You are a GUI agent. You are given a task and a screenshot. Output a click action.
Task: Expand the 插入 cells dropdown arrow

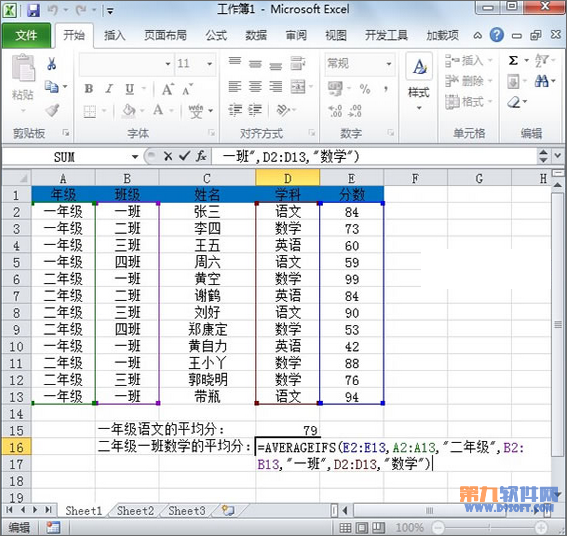(x=490, y=60)
